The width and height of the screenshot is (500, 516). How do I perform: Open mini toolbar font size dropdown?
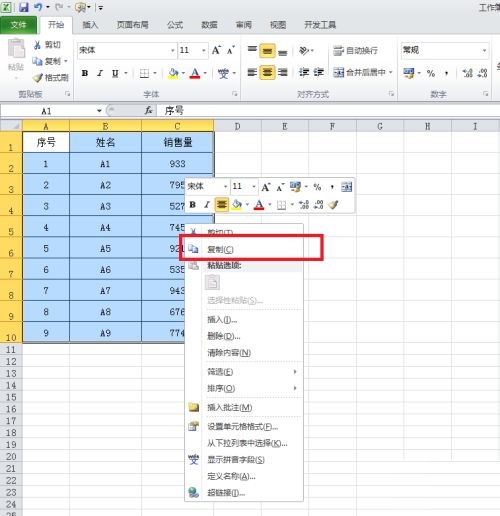(x=254, y=187)
